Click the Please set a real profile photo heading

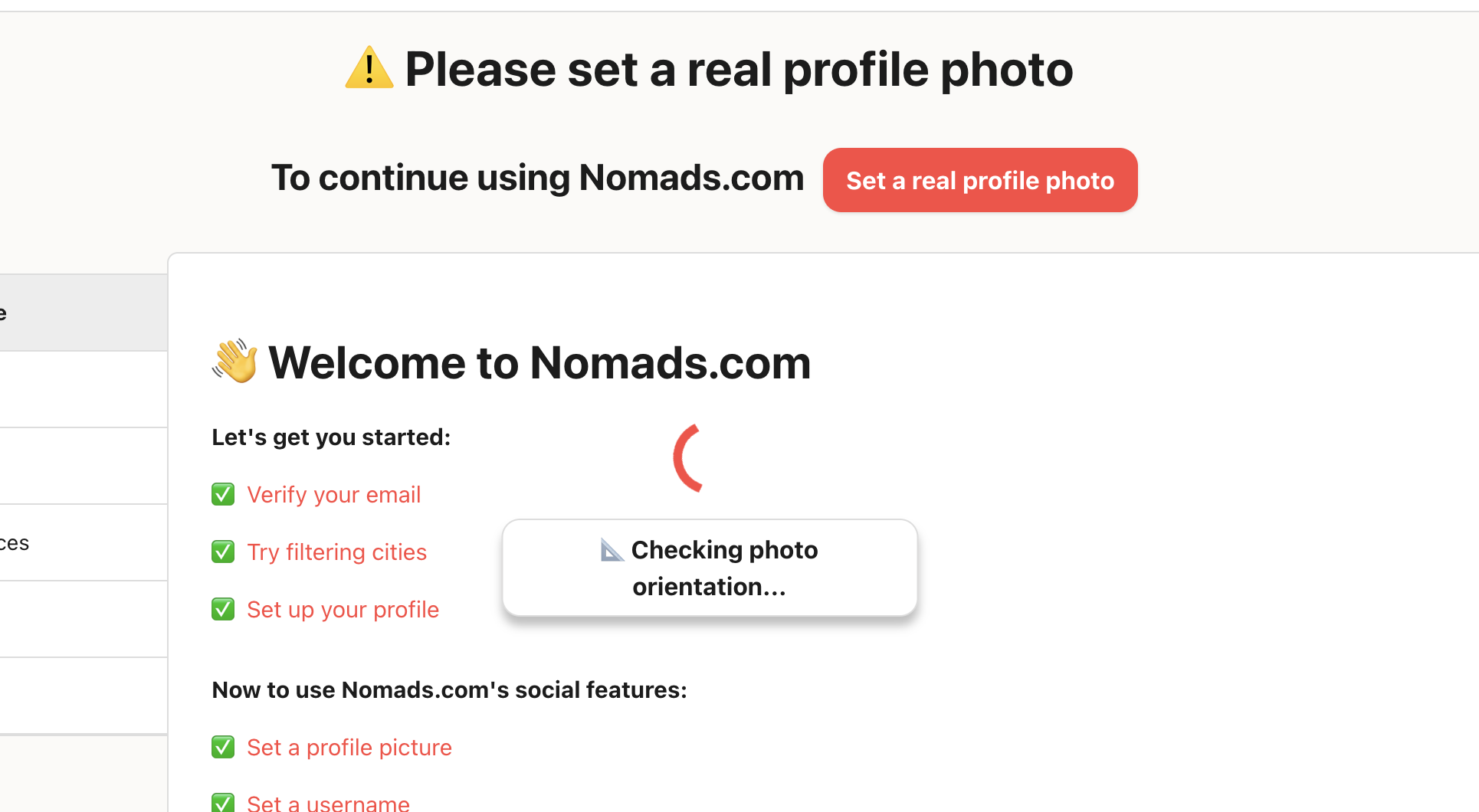point(738,69)
